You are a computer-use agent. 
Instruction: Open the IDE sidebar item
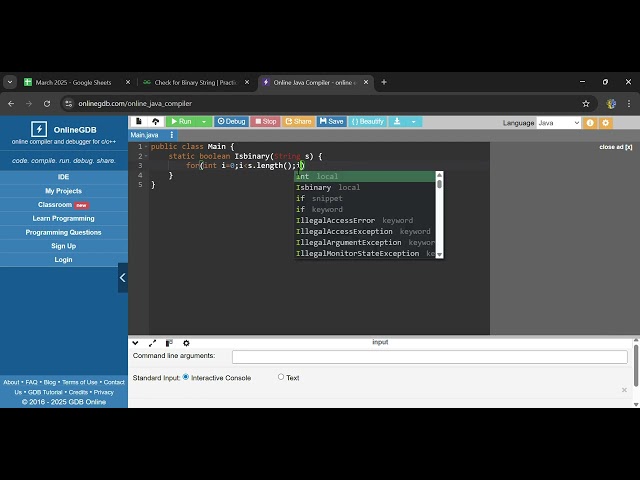click(x=63, y=177)
